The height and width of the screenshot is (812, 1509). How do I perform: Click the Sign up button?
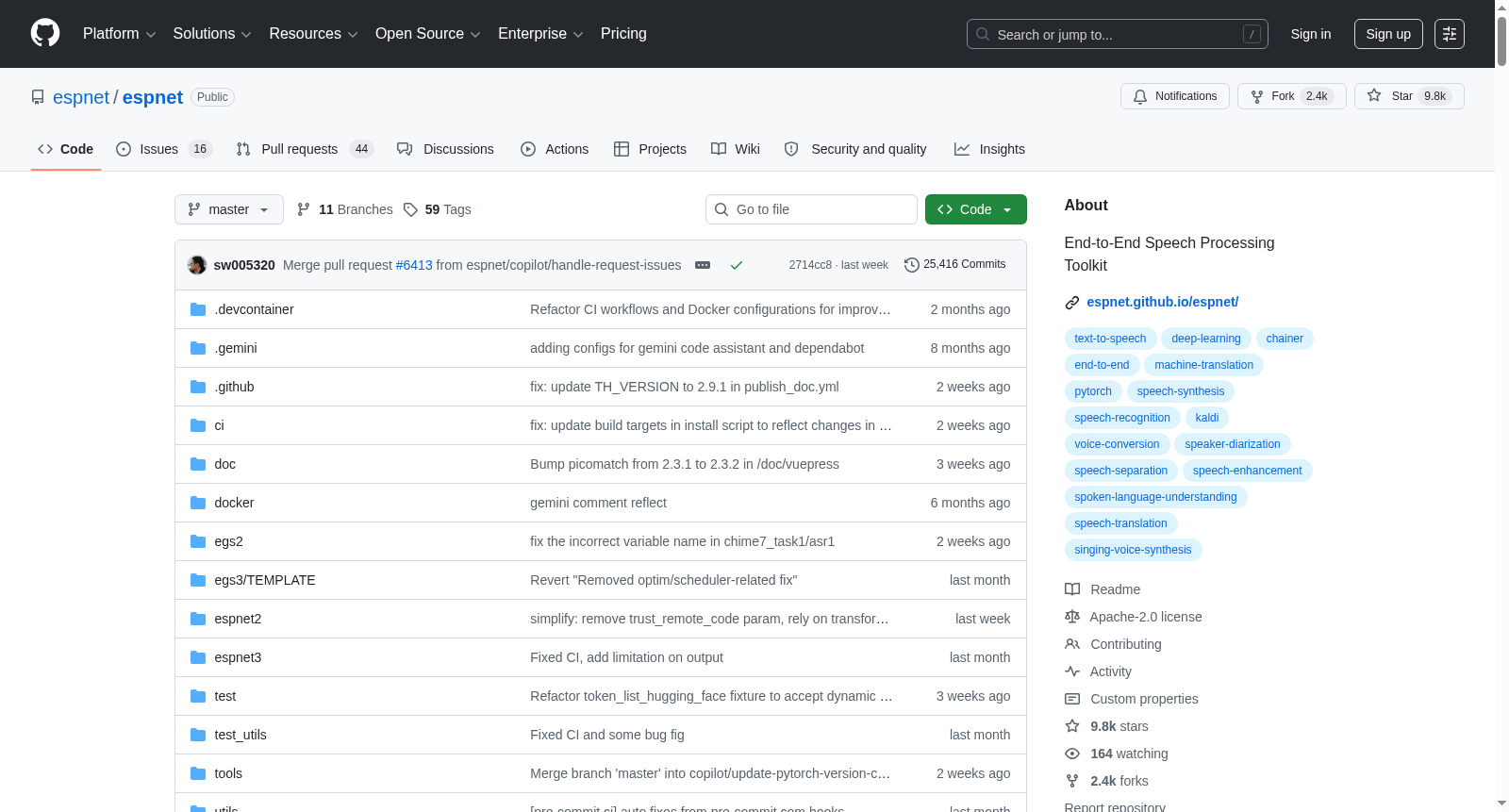pos(1388,34)
